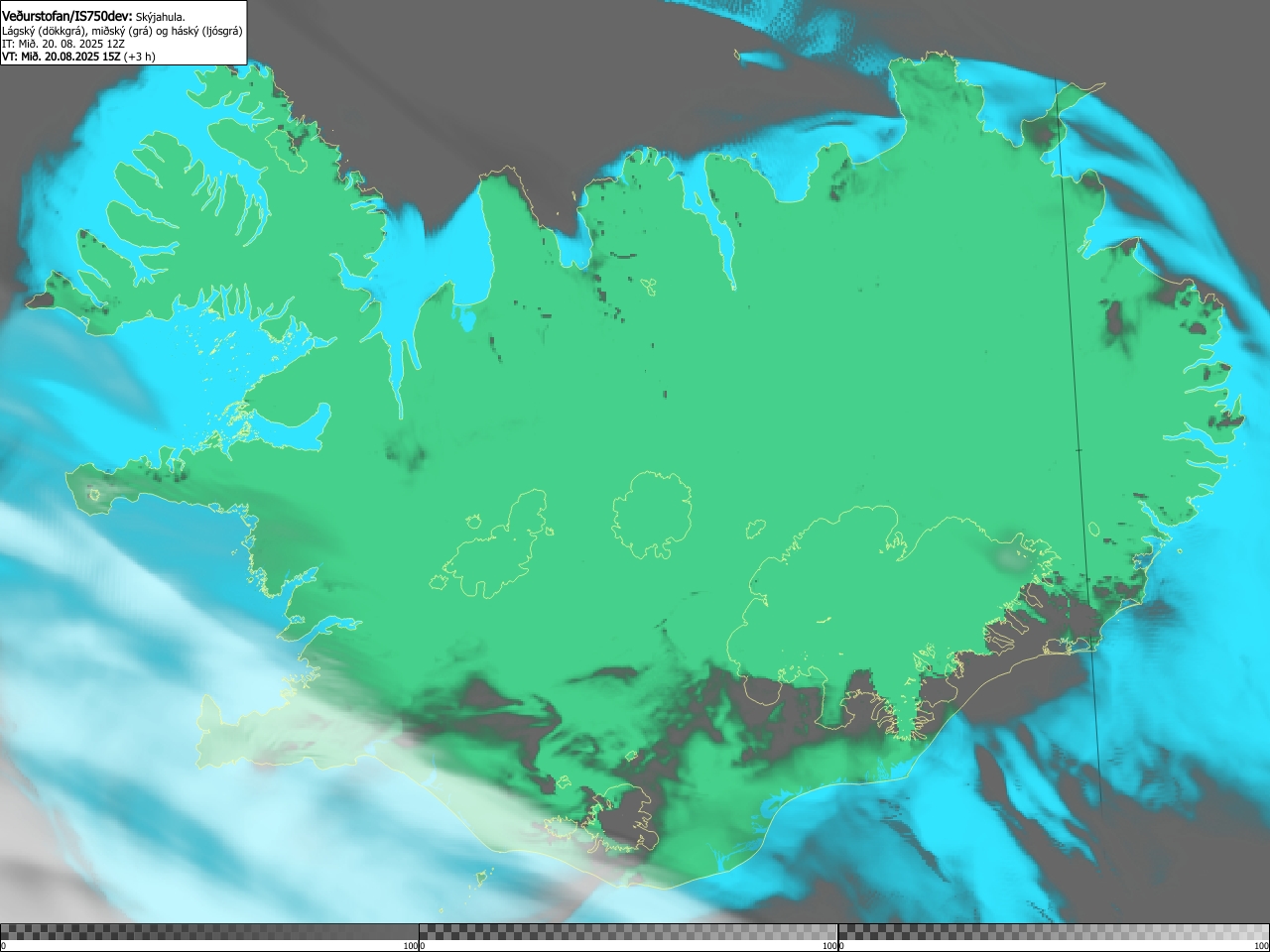
Task: Click the medium gray mid-cloud scale bar
Action: tap(628, 932)
